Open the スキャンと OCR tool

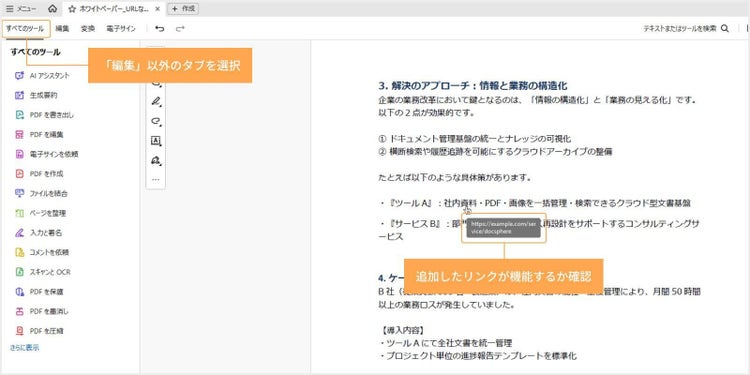coord(43,272)
